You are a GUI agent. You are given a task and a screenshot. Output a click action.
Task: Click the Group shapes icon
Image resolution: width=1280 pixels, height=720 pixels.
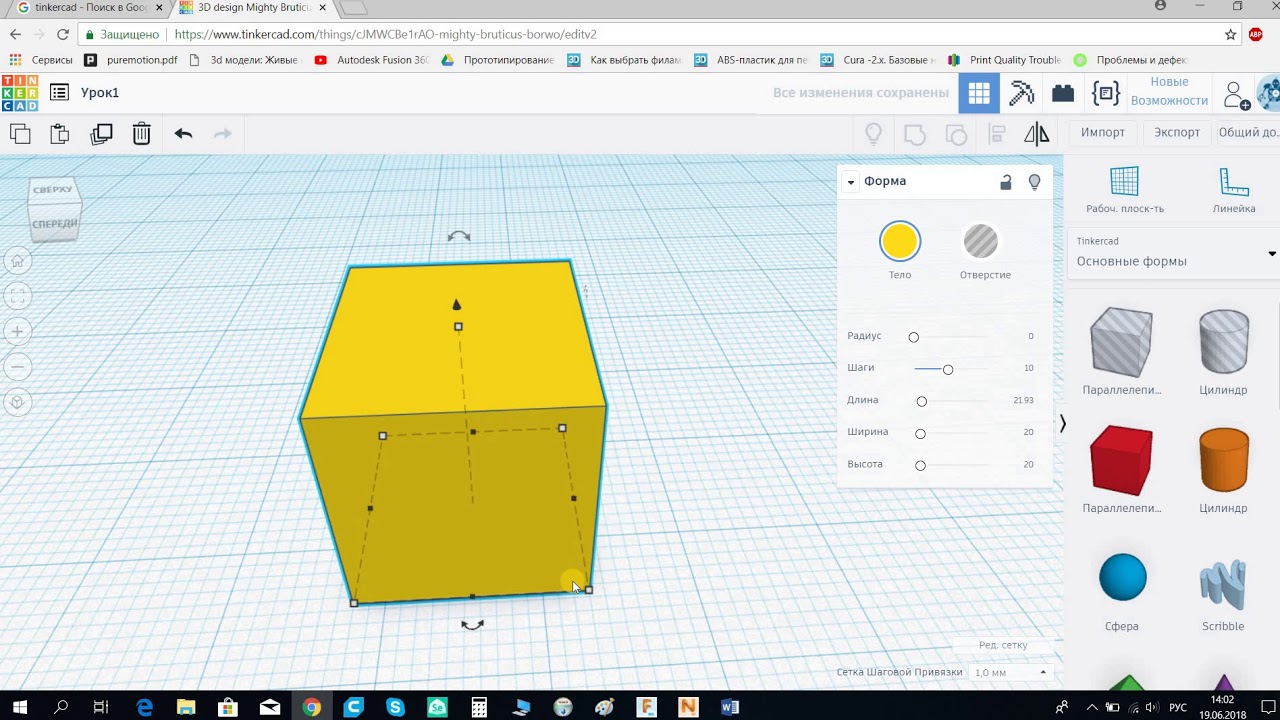point(914,133)
